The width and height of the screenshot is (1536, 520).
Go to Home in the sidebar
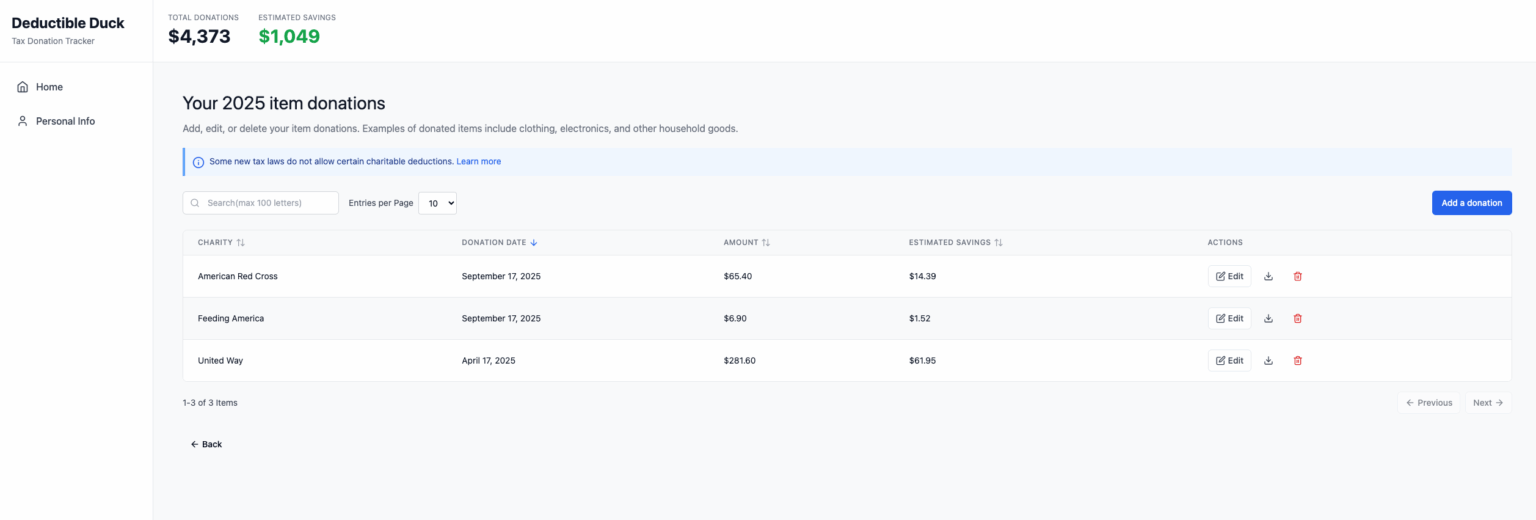(49, 87)
